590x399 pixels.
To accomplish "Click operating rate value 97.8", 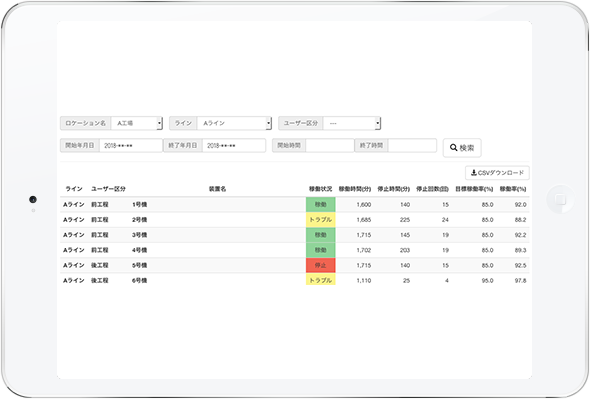I will click(521, 280).
